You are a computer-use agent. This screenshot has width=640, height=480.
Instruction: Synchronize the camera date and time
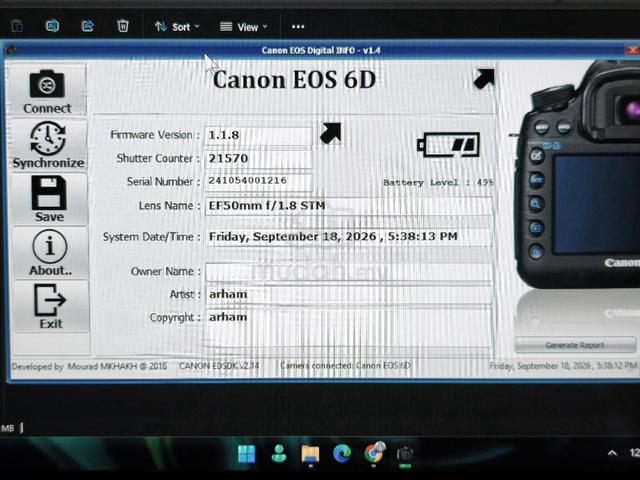(48, 144)
